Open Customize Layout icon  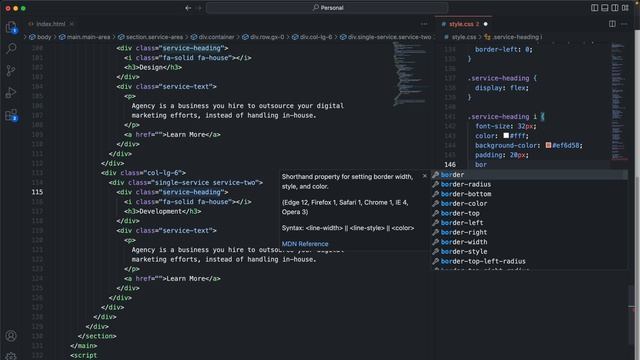coord(625,8)
